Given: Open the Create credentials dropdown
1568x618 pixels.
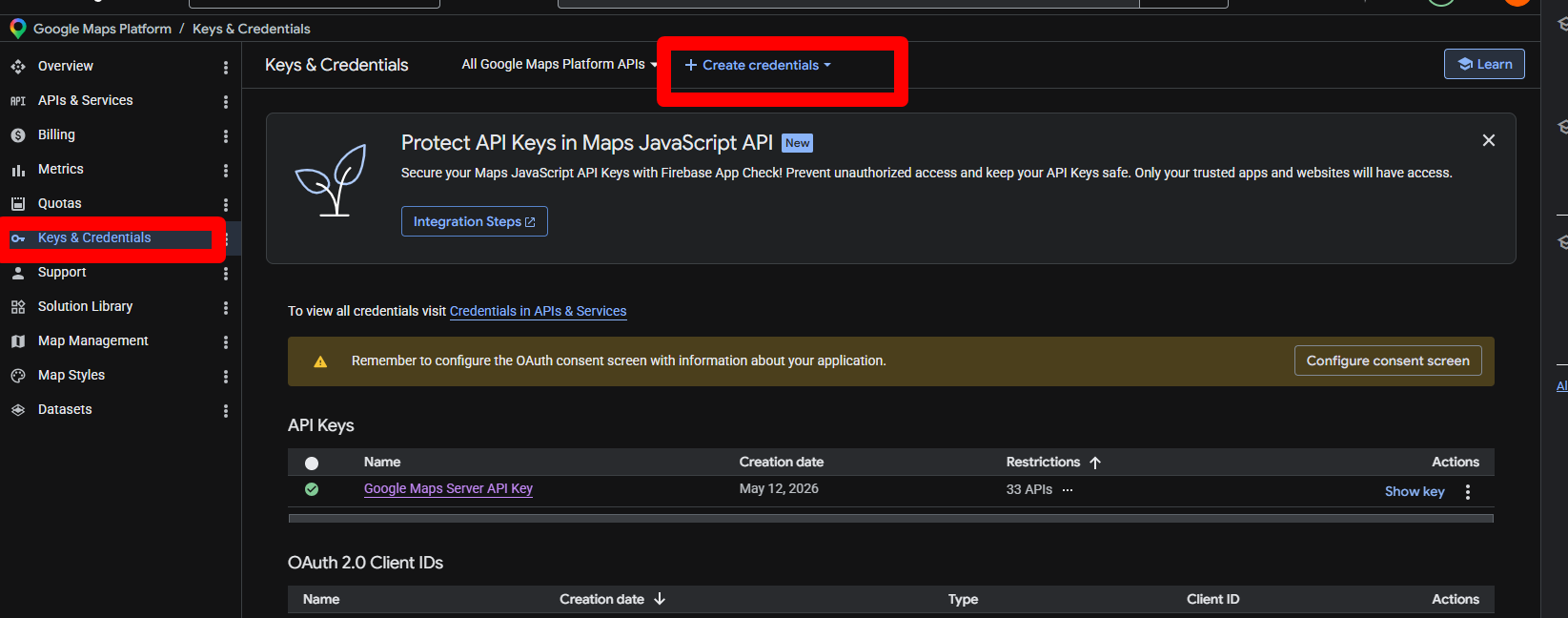Looking at the screenshot, I should (x=758, y=65).
